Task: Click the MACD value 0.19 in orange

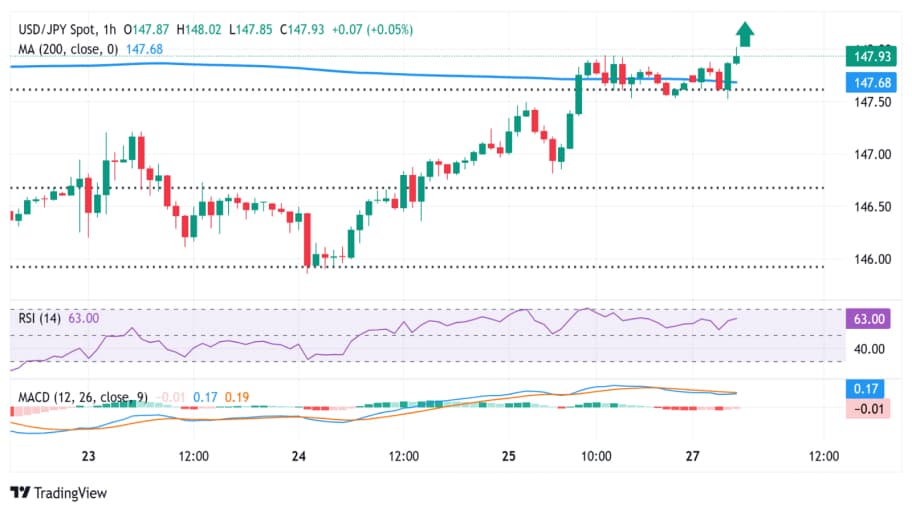Action: [237, 397]
